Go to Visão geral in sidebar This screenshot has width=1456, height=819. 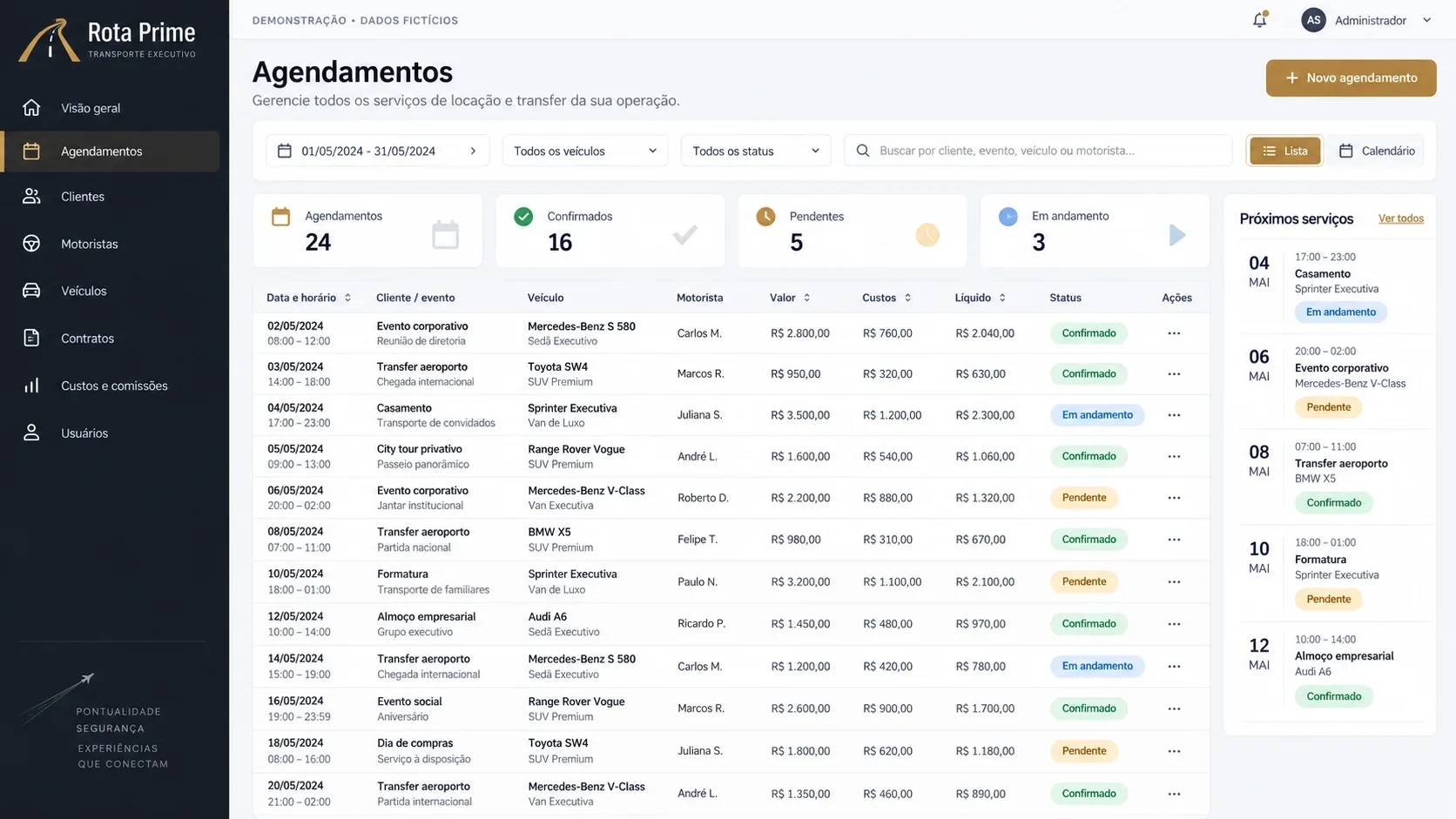point(111,108)
